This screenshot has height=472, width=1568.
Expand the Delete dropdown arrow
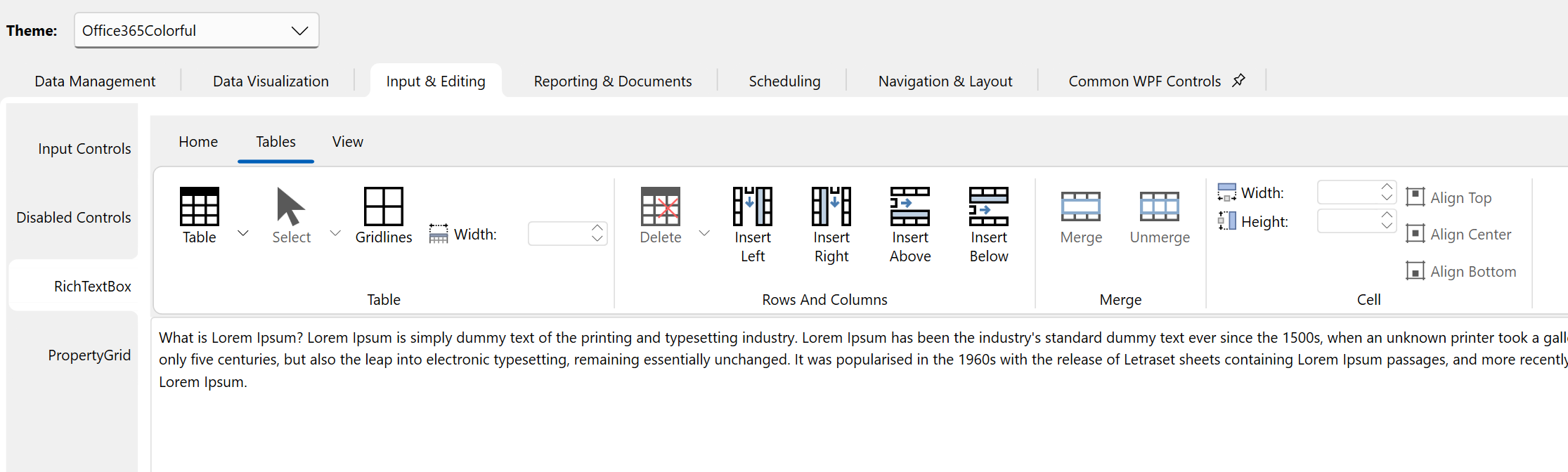(704, 233)
